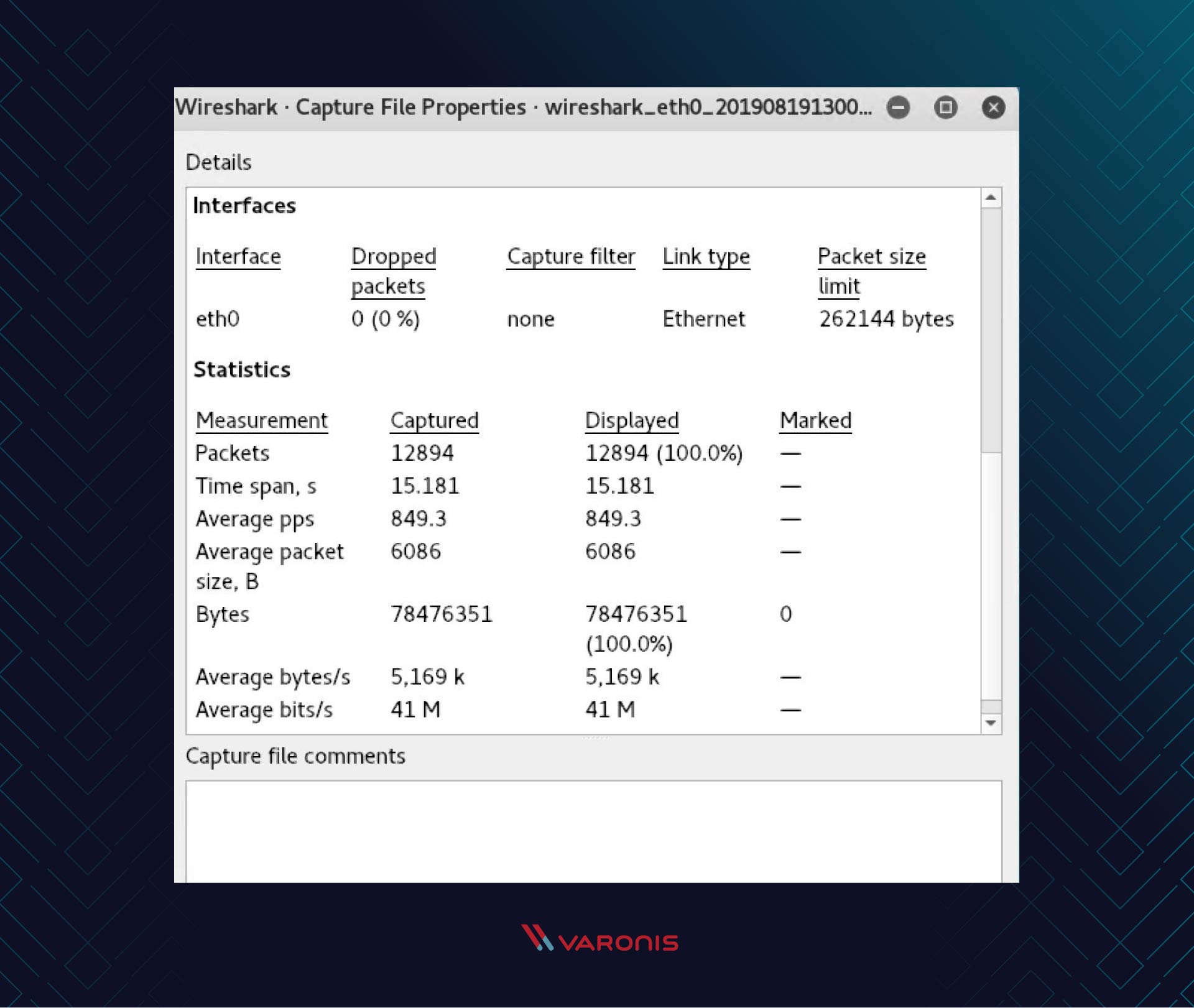Viewport: 1194px width, 1008px height.
Task: Click the Dropped packets column header
Action: pos(394,272)
